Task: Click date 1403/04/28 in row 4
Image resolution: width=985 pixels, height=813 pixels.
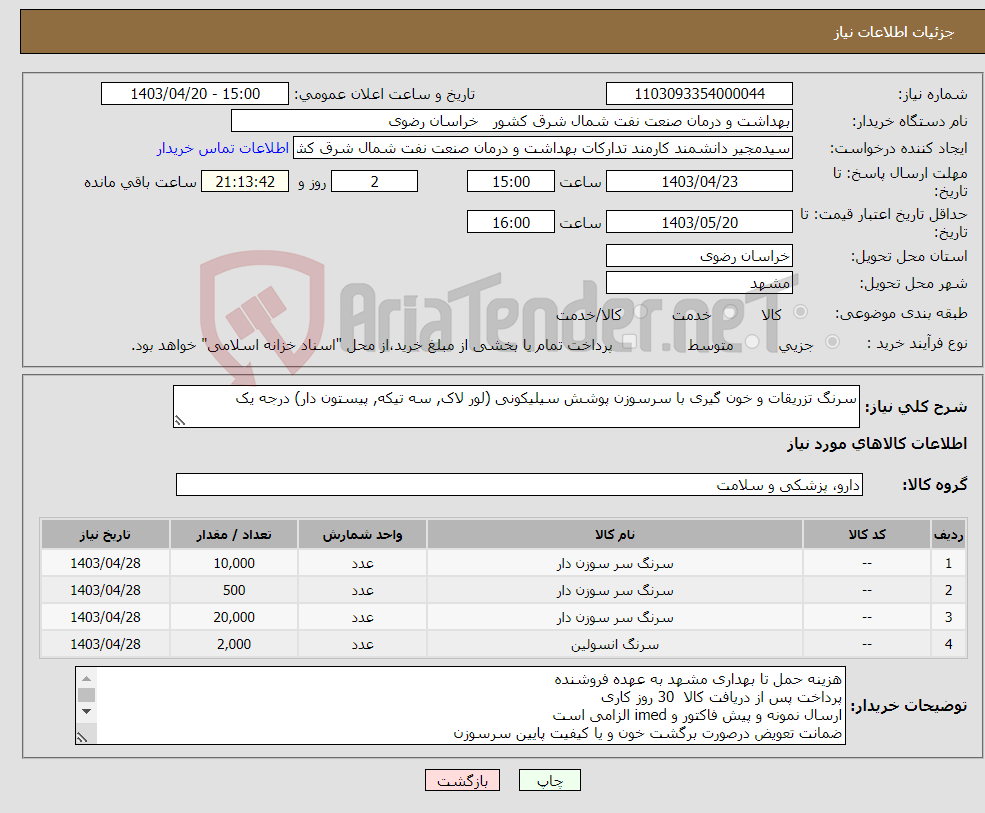Action: pyautogui.click(x=106, y=645)
